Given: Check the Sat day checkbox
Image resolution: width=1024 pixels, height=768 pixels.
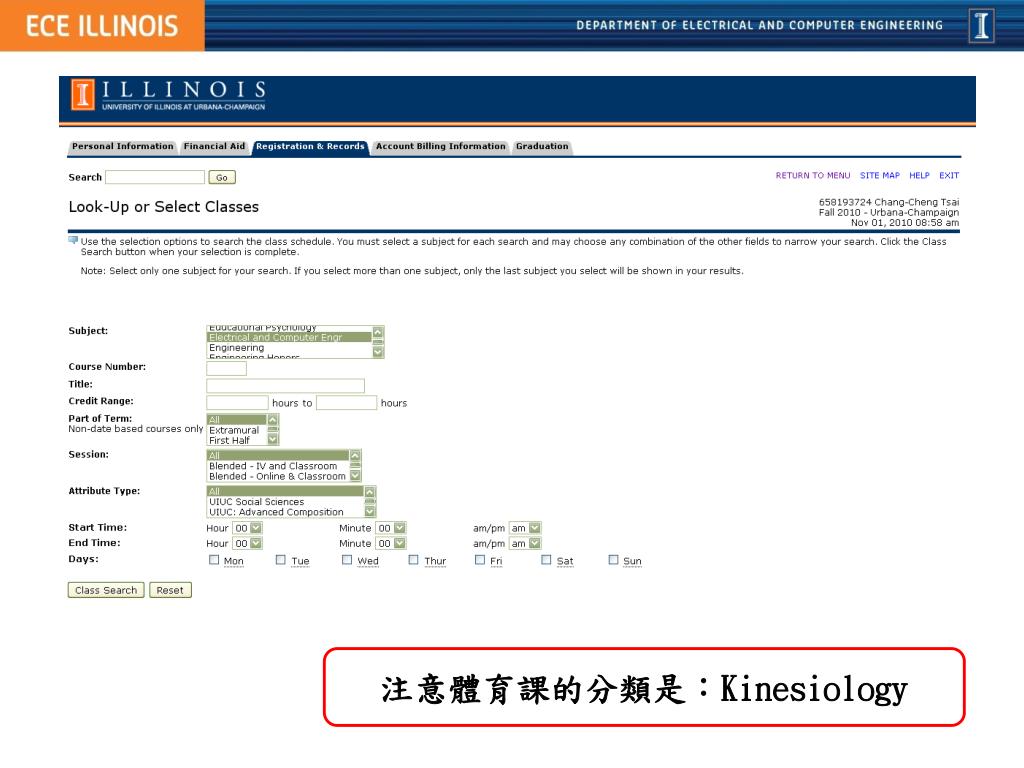Looking at the screenshot, I should pos(546,560).
